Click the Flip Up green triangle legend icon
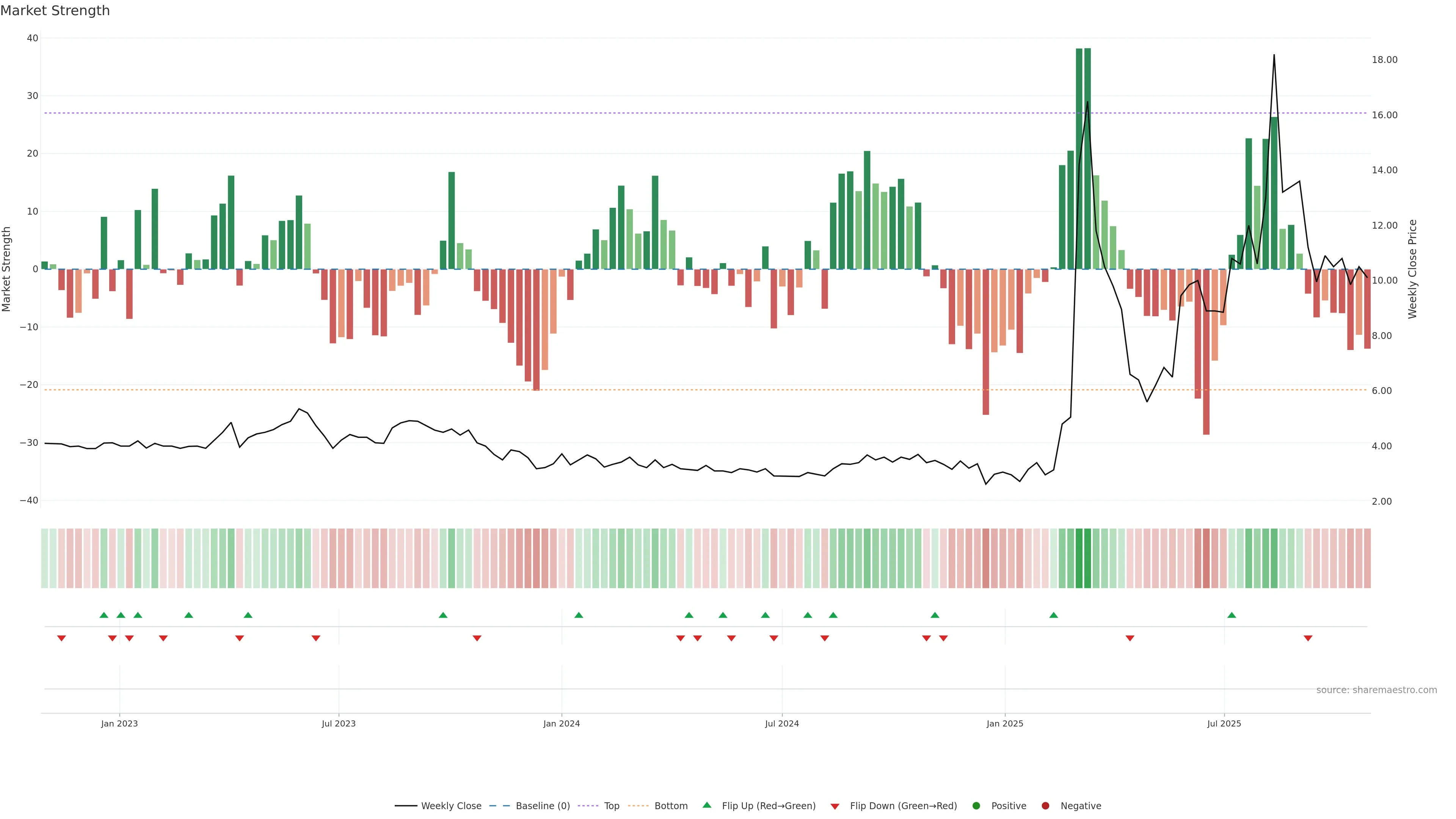The width and height of the screenshot is (1456, 819). 706,805
